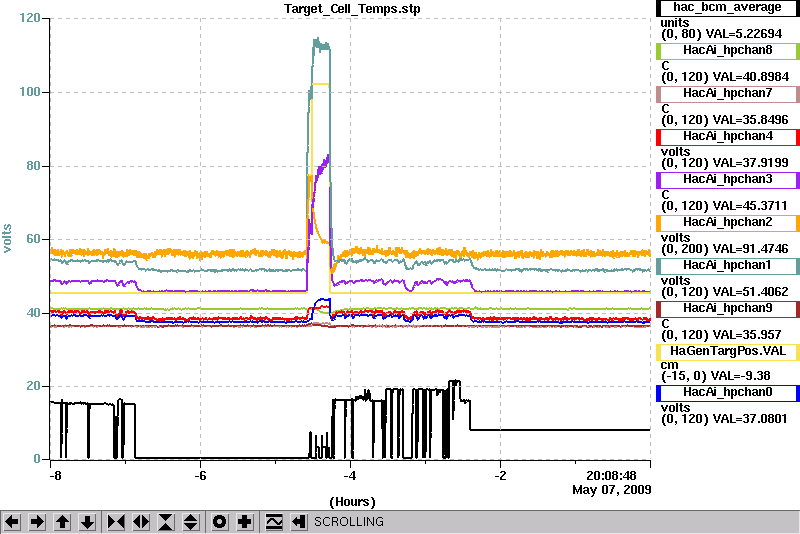Click the rotated 'volts' y-axis label
800x534 pixels.
coord(7,239)
